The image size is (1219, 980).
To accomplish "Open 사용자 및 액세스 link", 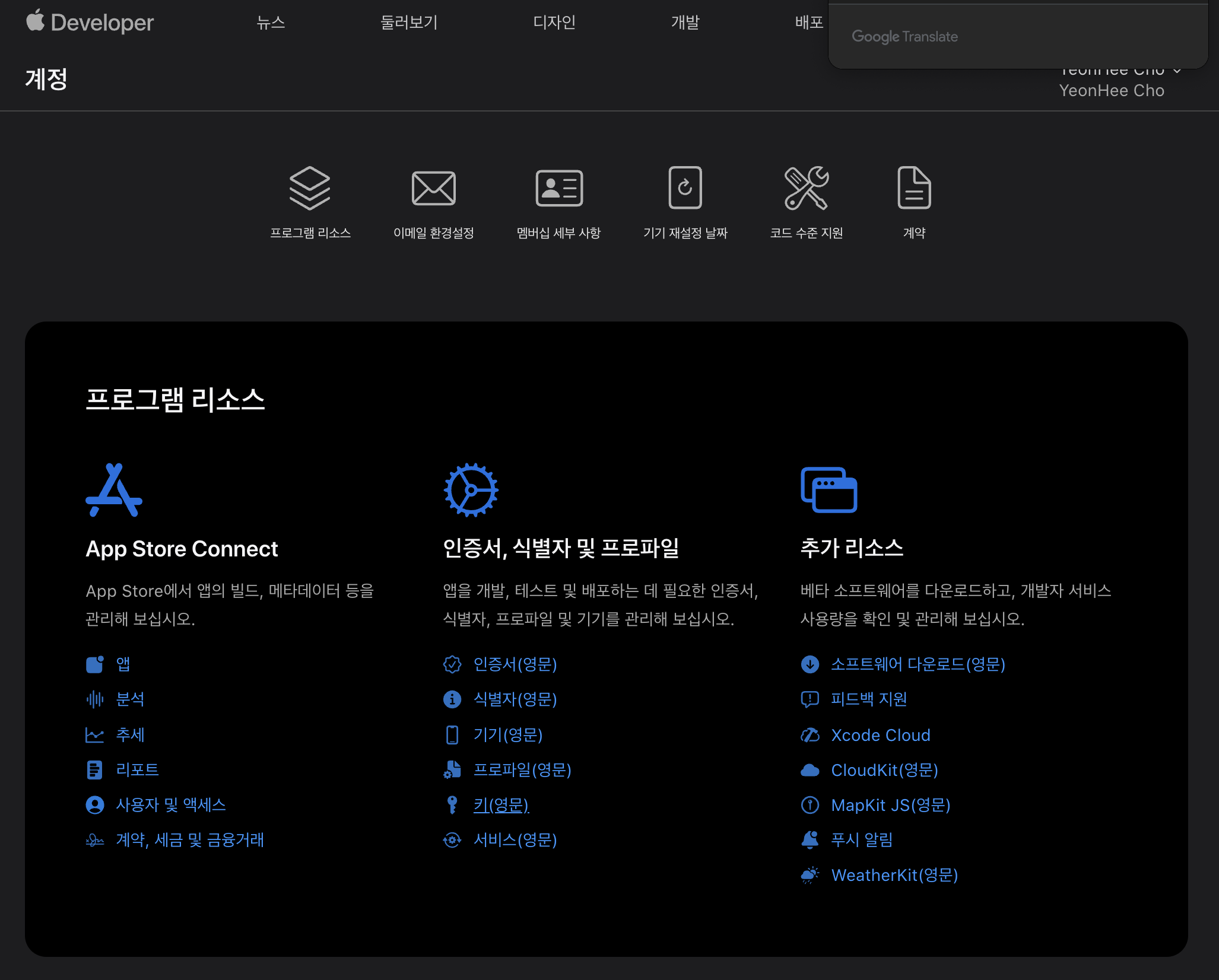I will (171, 805).
